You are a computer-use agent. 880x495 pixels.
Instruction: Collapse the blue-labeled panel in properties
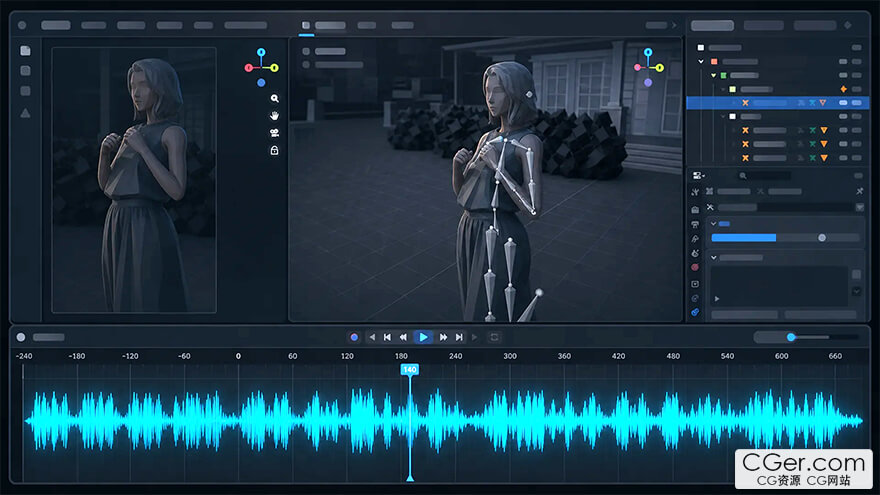click(x=714, y=223)
